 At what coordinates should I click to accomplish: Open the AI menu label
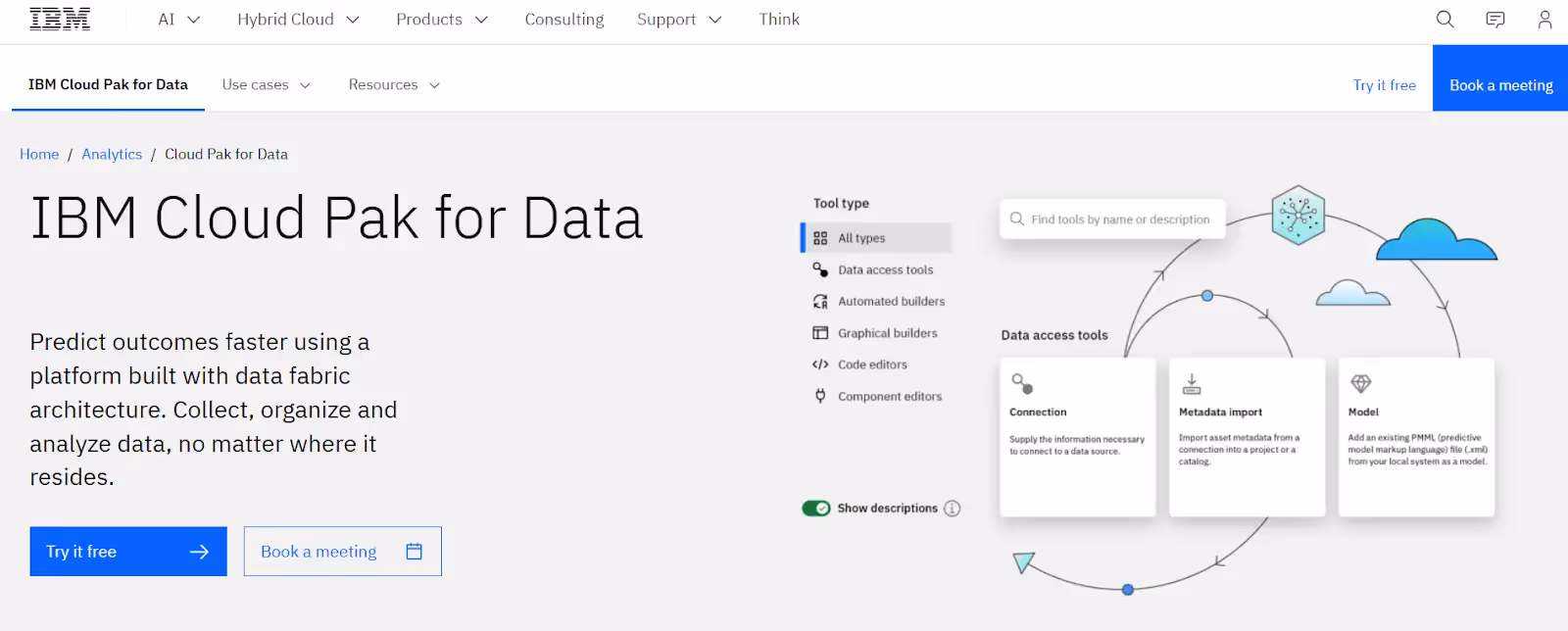pos(167,20)
